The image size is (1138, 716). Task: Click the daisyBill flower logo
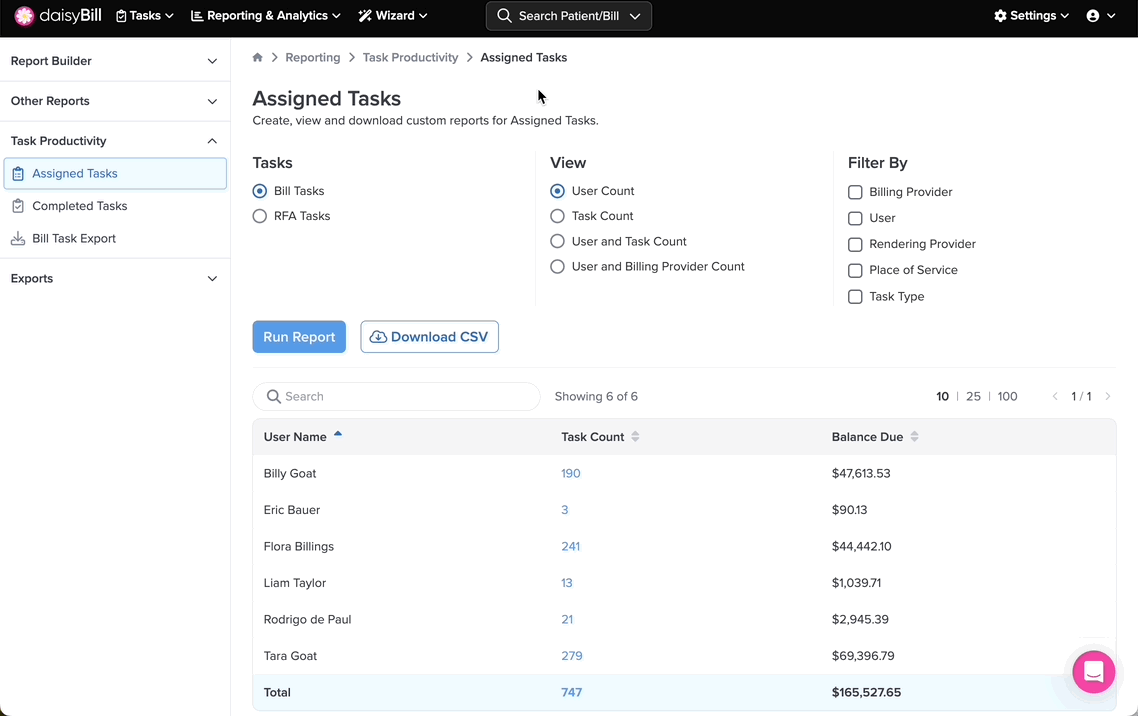[x=24, y=16]
